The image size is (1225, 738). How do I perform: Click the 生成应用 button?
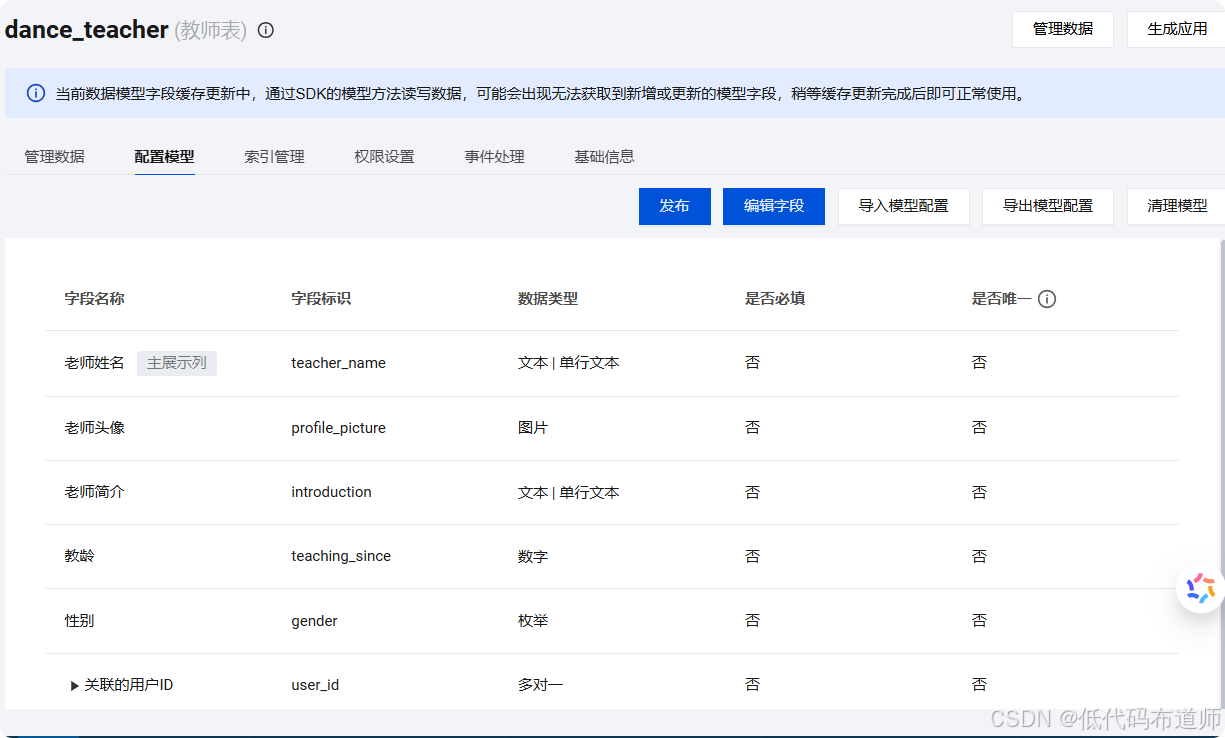click(1176, 29)
